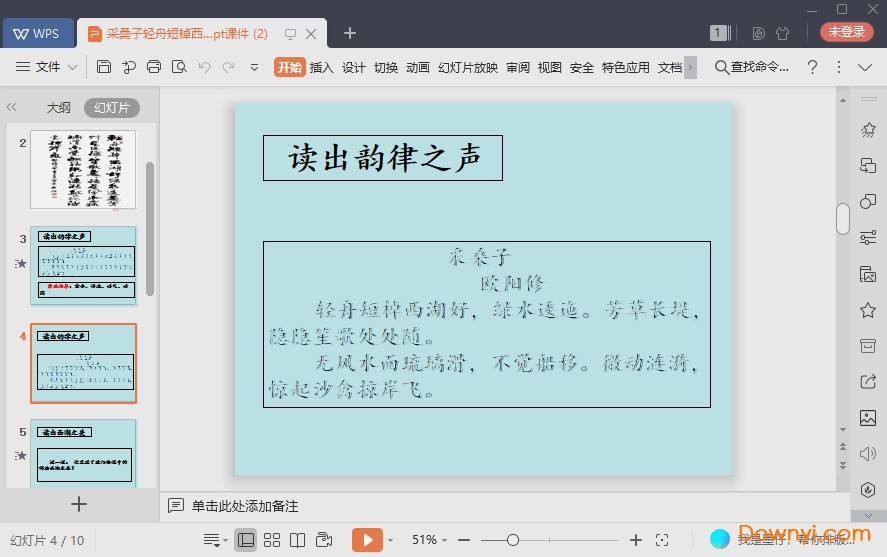Zoom in with the plus button
The image size is (887, 557).
(x=636, y=540)
